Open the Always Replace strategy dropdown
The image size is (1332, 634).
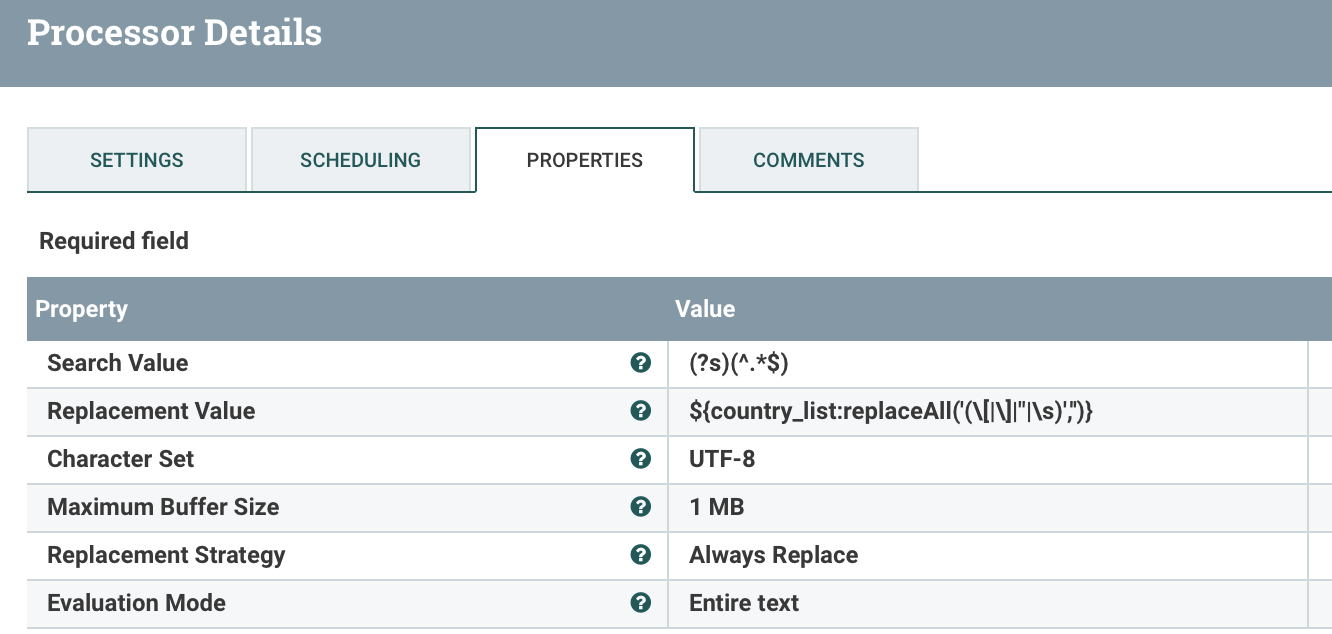[x=773, y=555]
